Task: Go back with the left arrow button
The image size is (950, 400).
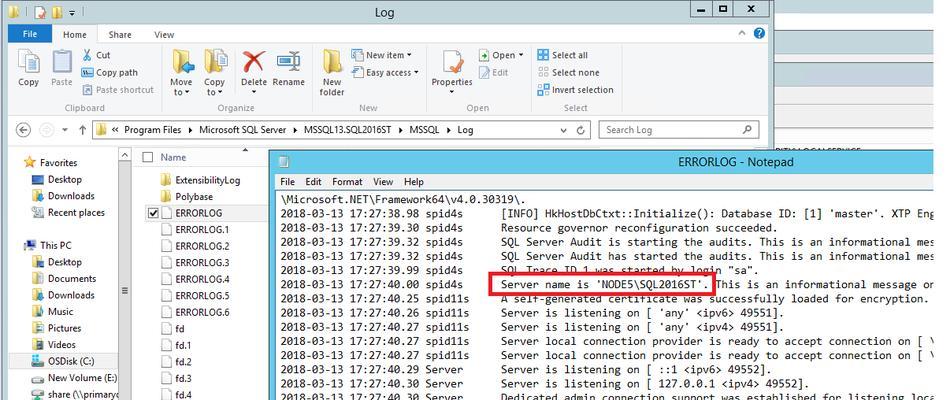Action: tap(23, 130)
